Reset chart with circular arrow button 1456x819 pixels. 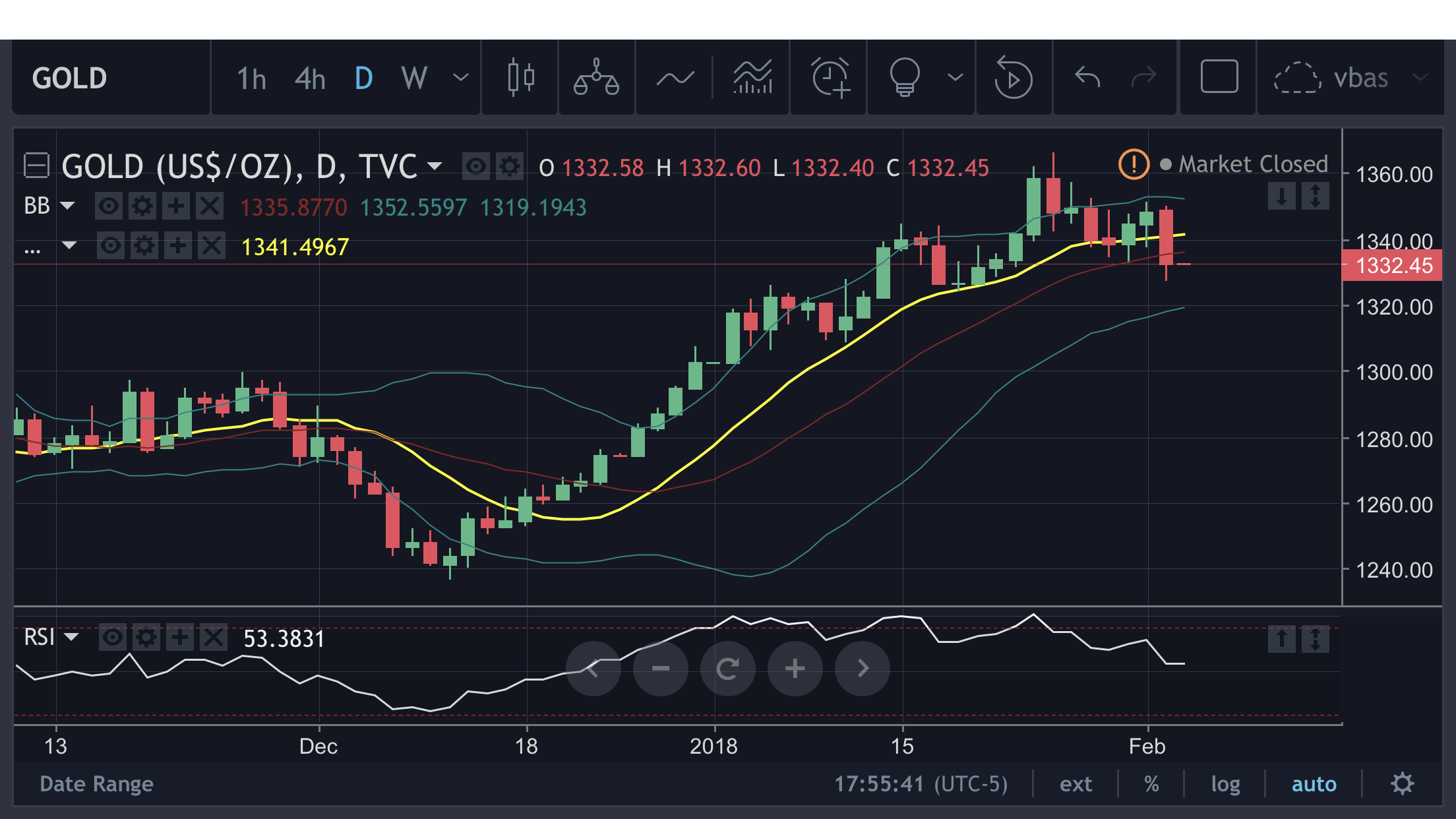(728, 668)
